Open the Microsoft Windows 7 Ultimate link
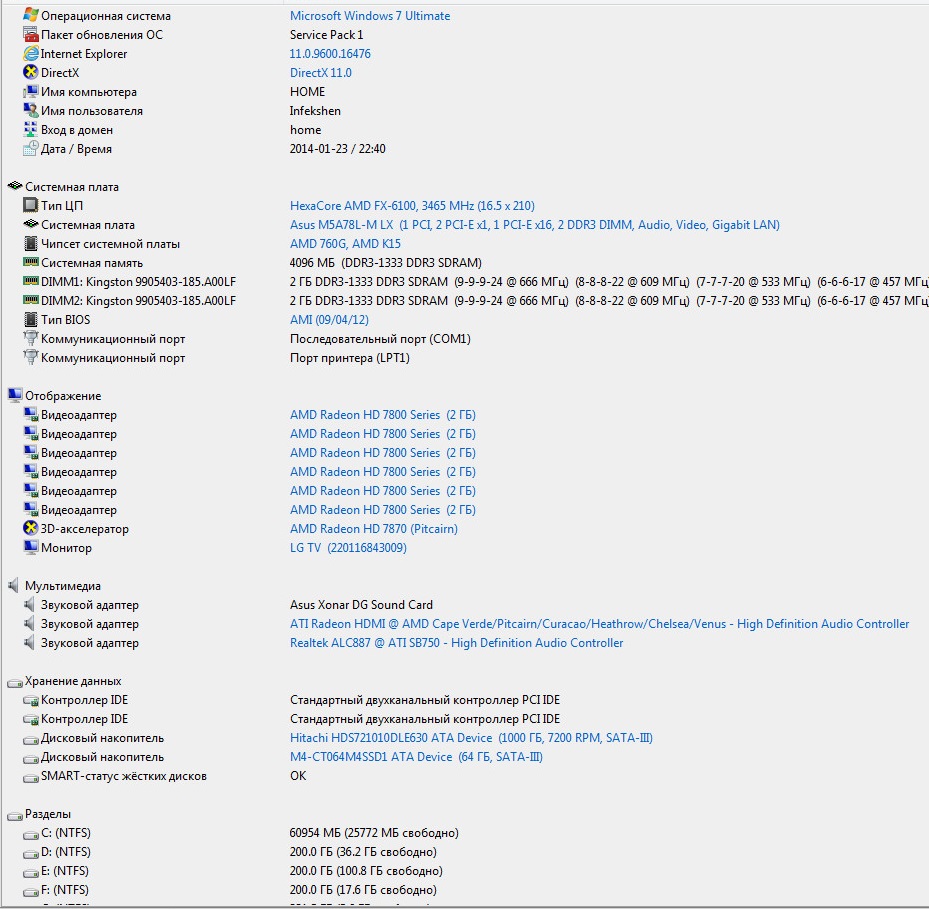The height and width of the screenshot is (909, 929). coord(370,16)
